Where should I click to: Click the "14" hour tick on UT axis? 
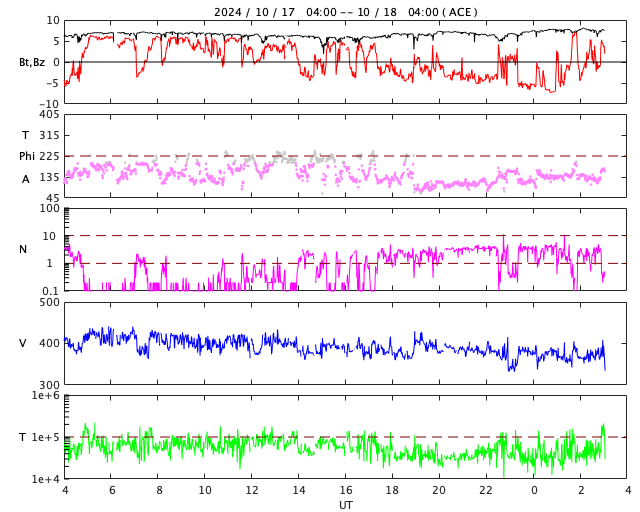(x=299, y=490)
